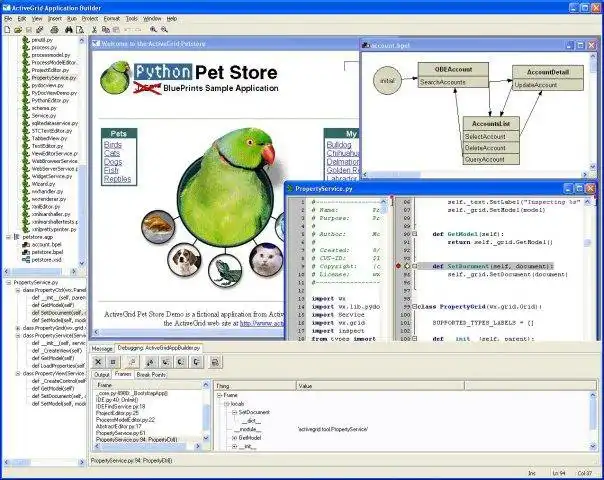
Task: Click the reptile thumbnail in Pet Store page
Action: coord(225,270)
